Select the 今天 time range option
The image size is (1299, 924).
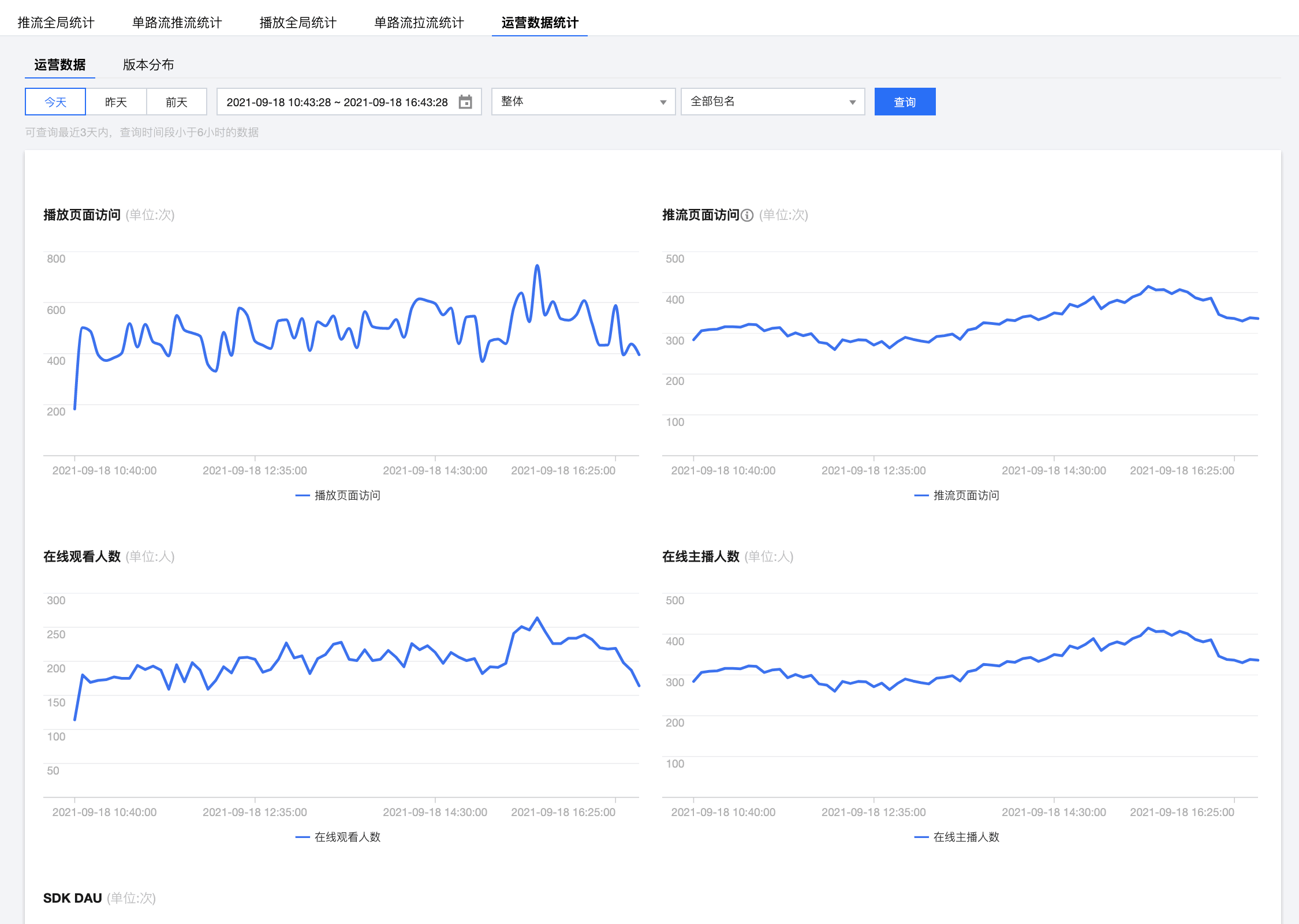[x=55, y=102]
